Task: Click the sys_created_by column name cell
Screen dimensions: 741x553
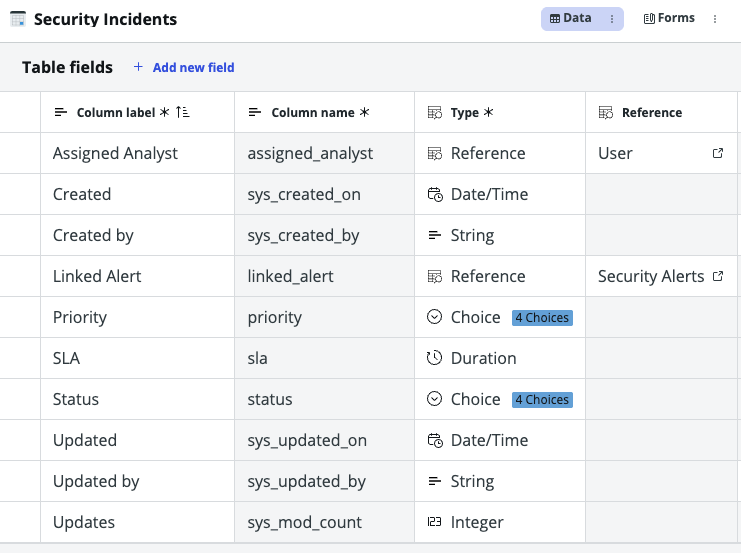Action: tap(325, 235)
